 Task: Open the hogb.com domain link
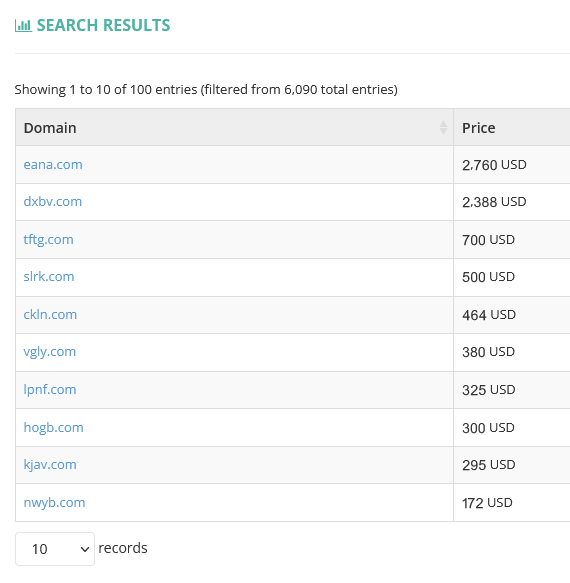click(x=53, y=428)
